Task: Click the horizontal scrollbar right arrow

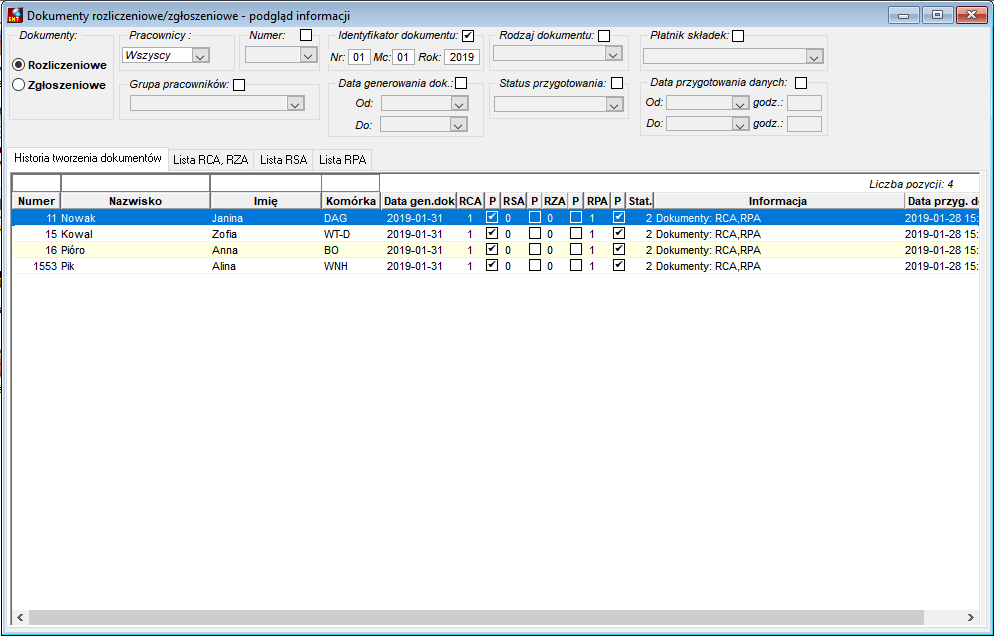Action: [x=970, y=617]
